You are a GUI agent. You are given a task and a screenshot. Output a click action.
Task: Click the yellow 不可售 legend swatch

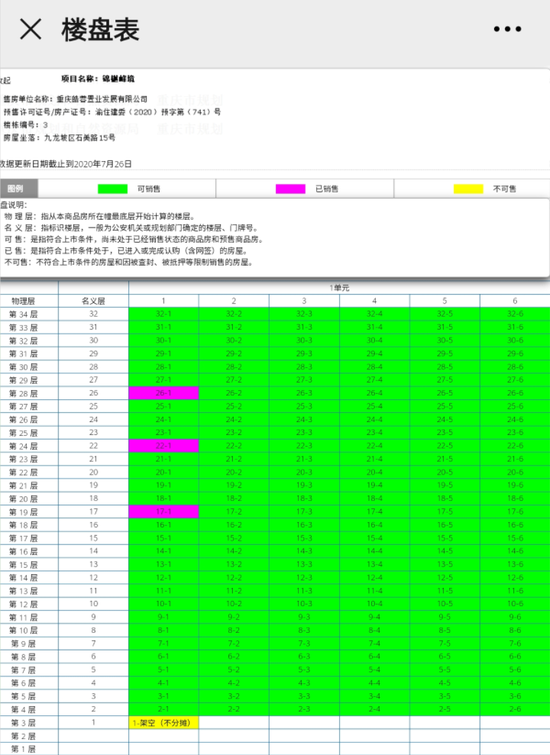tap(468, 189)
